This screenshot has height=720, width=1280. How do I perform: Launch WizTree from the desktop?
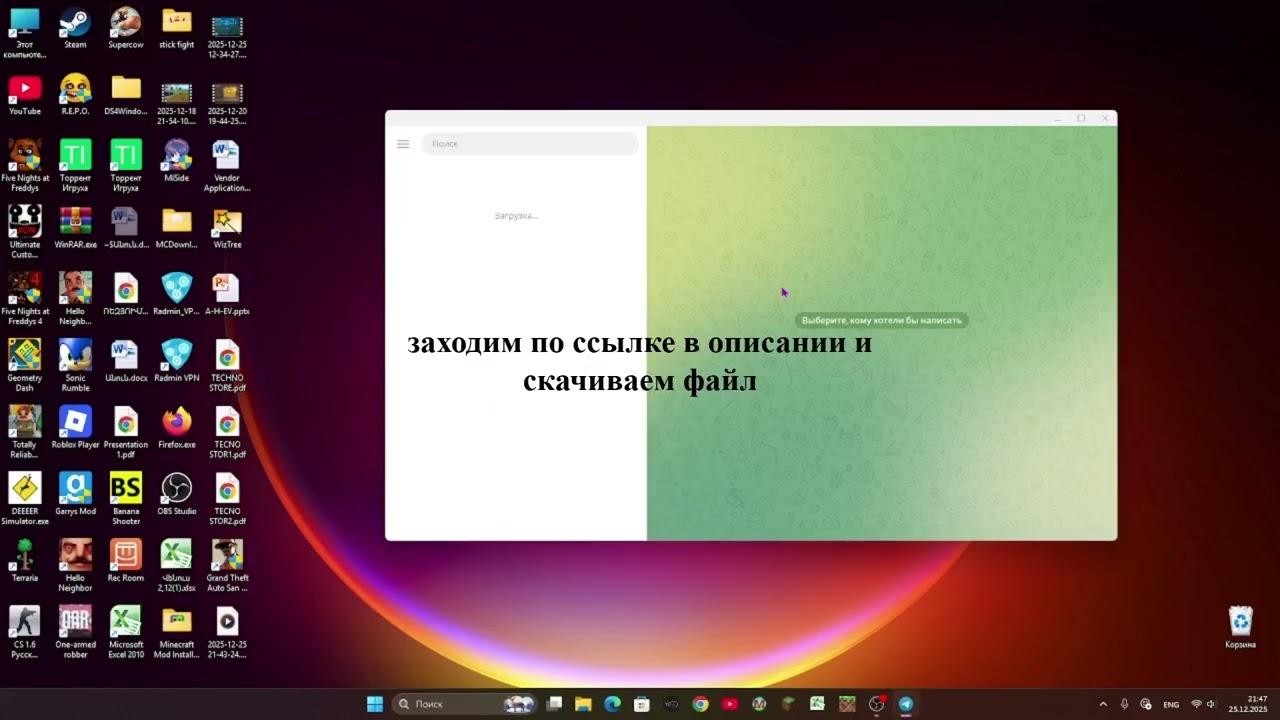point(227,228)
